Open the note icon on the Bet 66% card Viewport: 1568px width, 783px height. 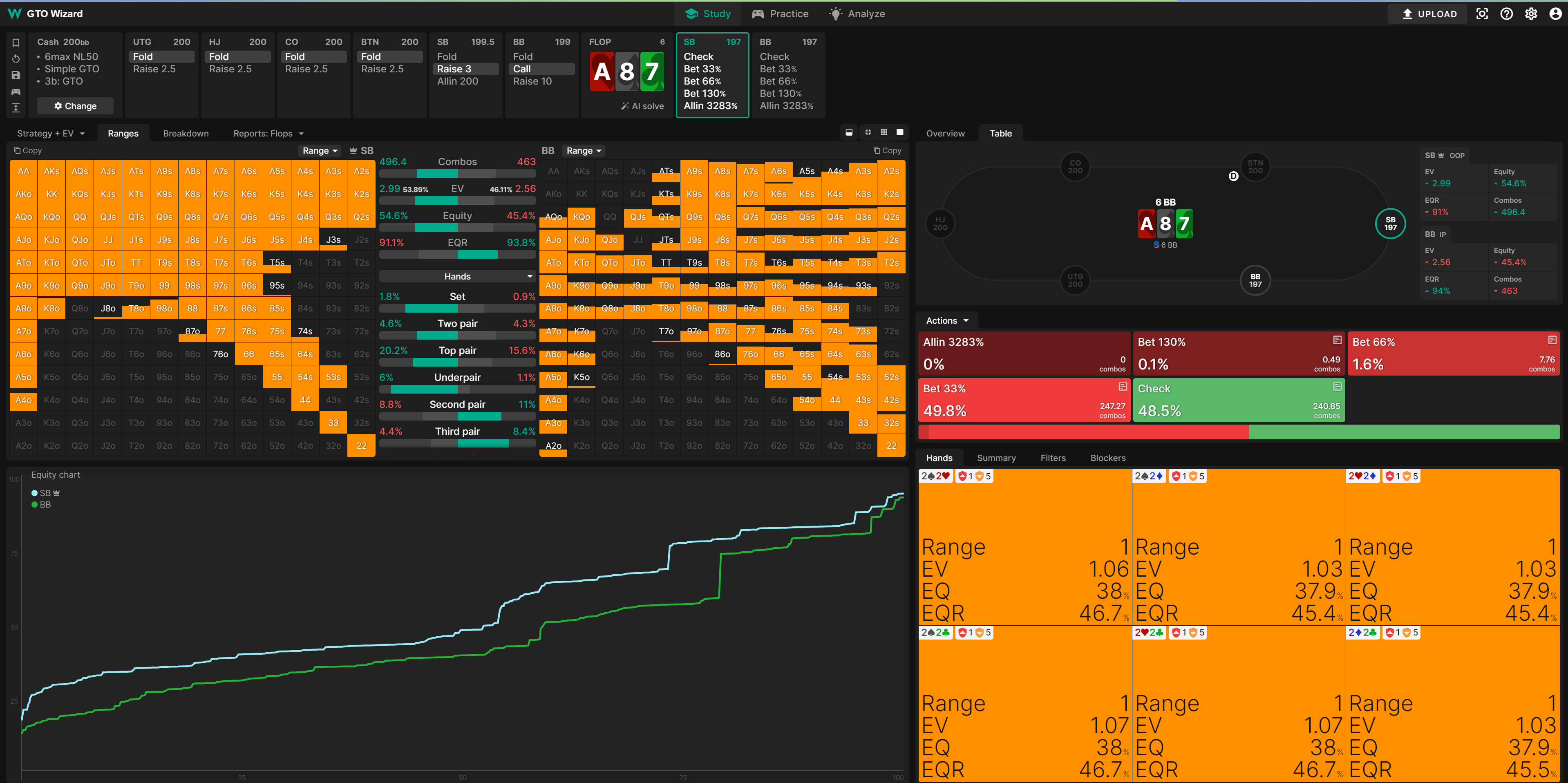click(x=1552, y=340)
